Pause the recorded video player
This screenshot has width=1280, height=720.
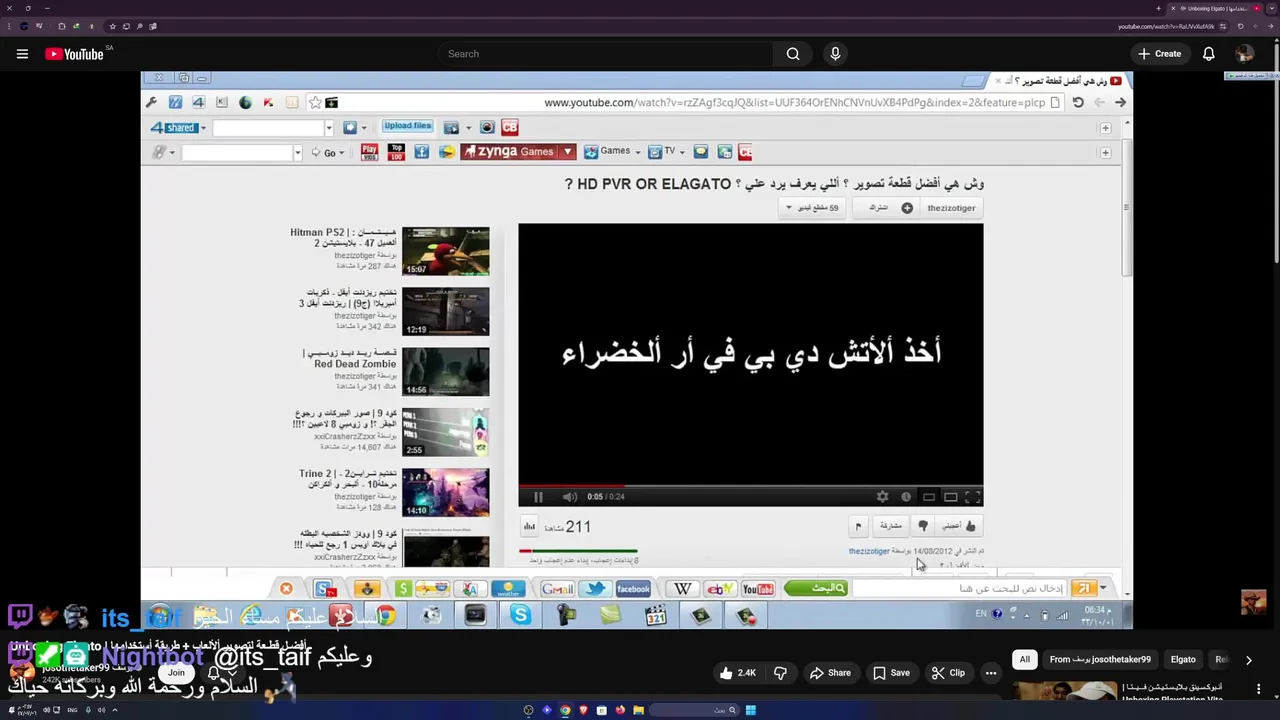tap(538, 497)
